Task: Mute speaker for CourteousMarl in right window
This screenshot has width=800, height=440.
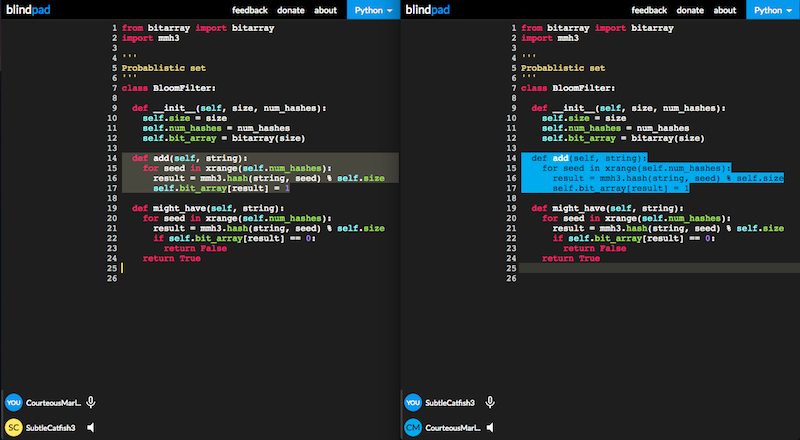Action: [490, 427]
